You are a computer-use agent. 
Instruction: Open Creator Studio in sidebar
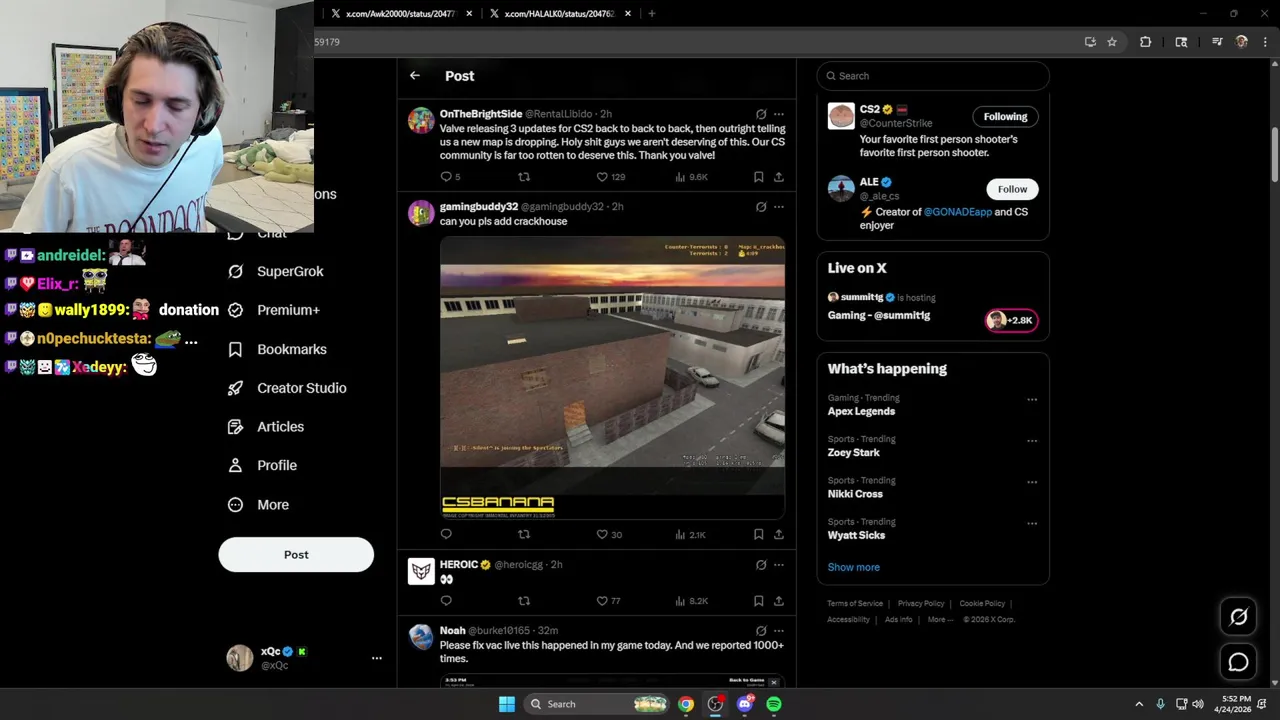pos(287,388)
